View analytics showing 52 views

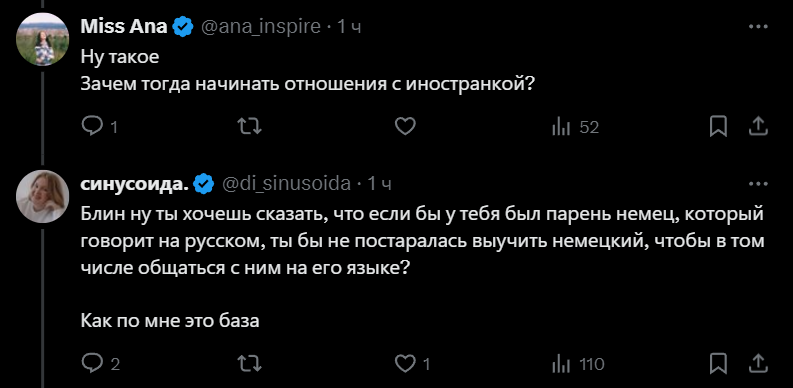(x=575, y=127)
